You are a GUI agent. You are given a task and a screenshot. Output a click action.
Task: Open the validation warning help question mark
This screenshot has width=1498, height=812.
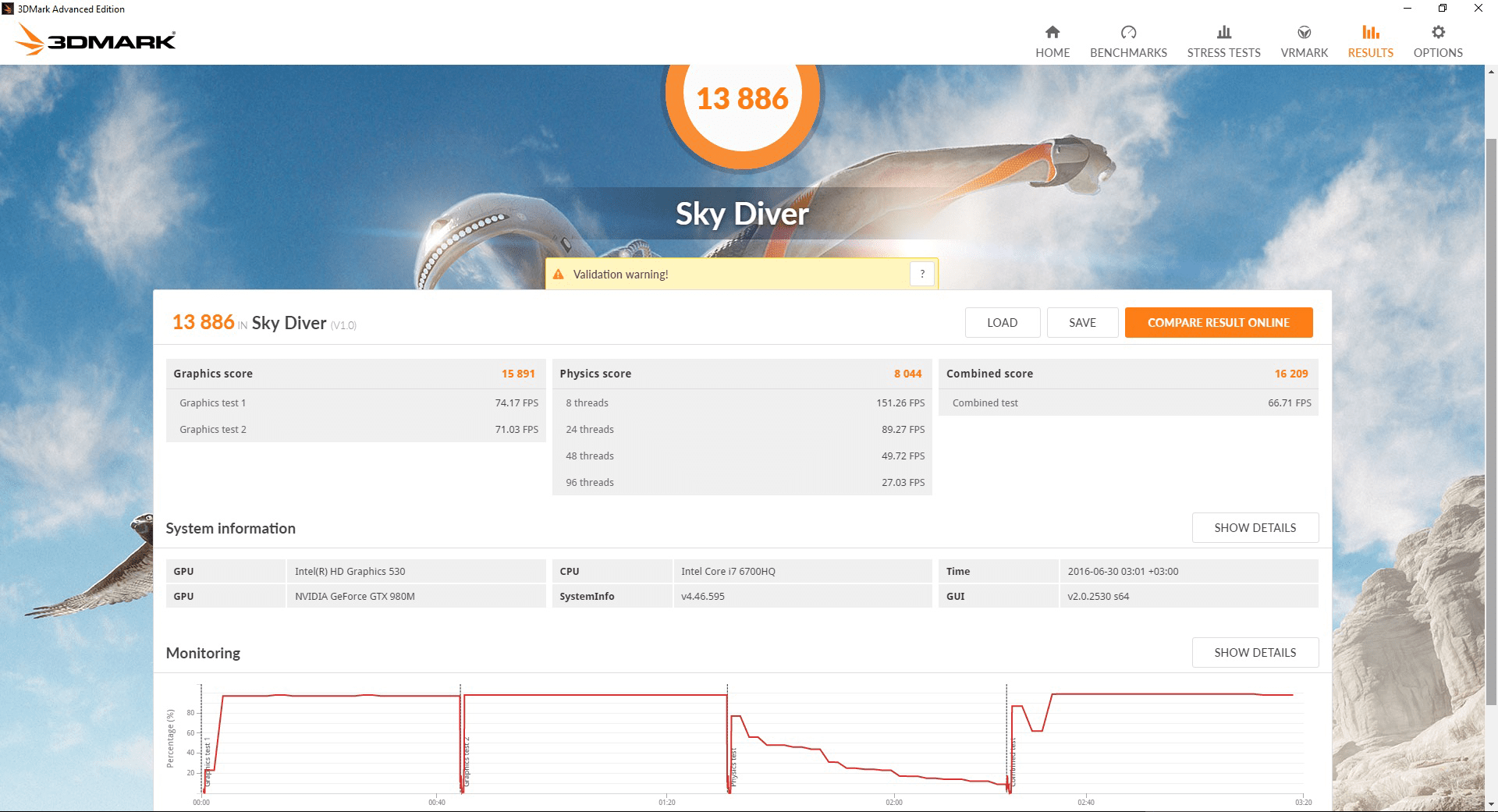tap(922, 274)
